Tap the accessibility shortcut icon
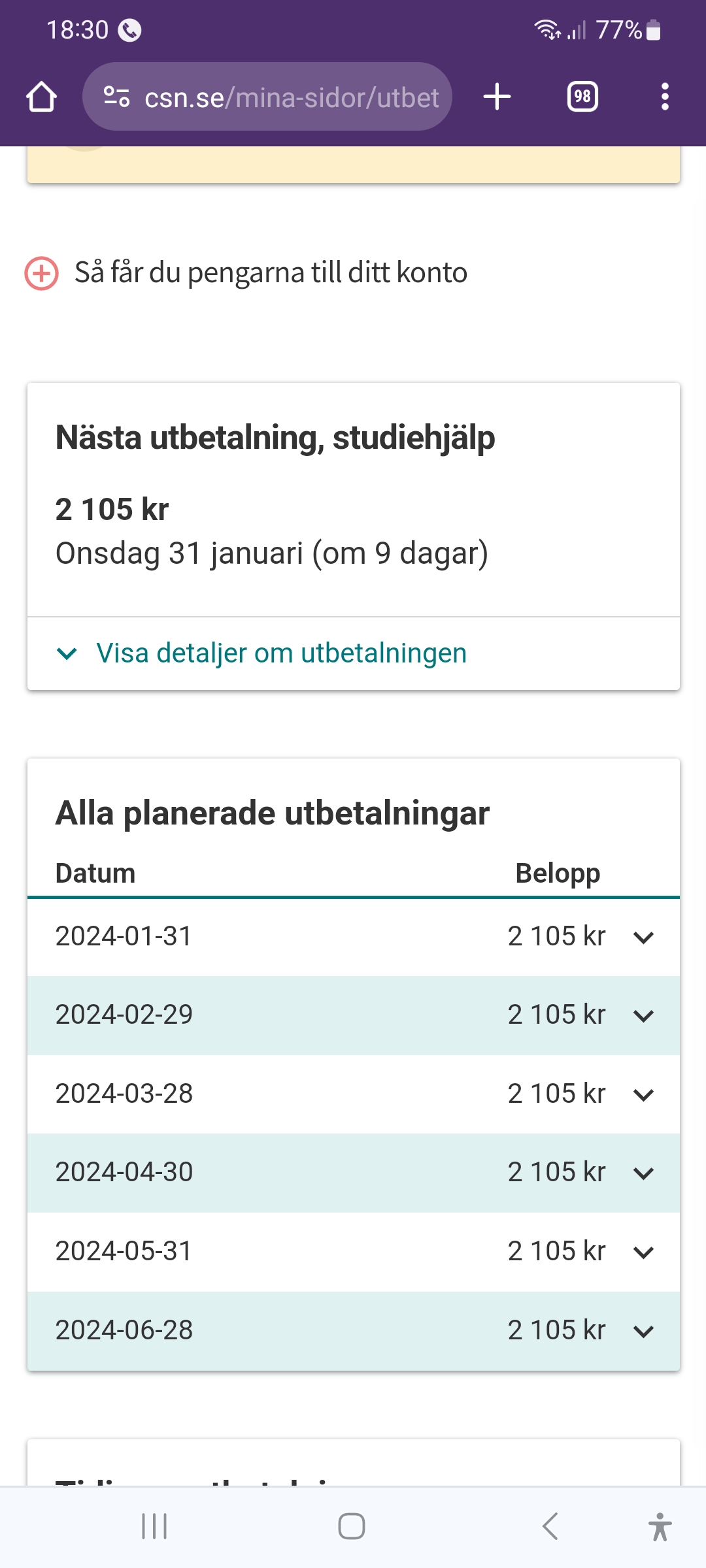 (660, 1526)
